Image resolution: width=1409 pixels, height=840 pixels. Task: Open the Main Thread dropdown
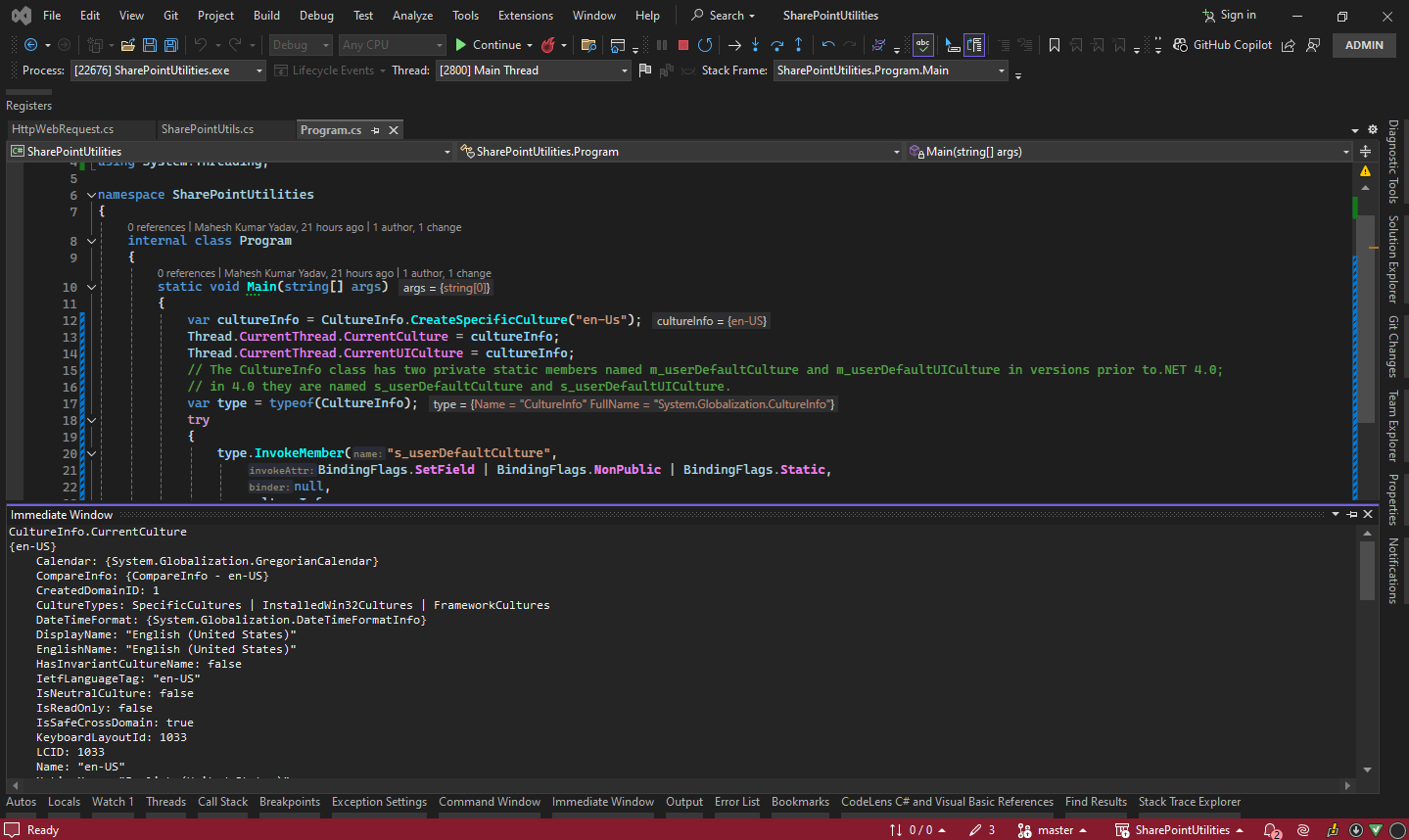click(x=532, y=70)
